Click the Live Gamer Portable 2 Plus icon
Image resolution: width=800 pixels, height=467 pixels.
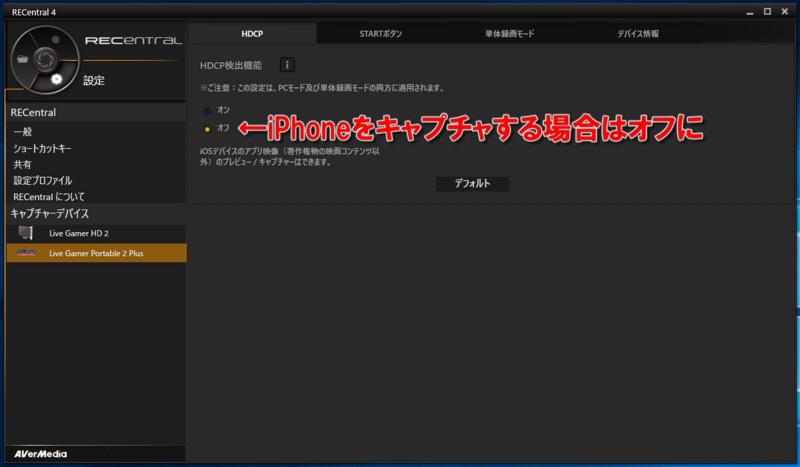pos(26,253)
